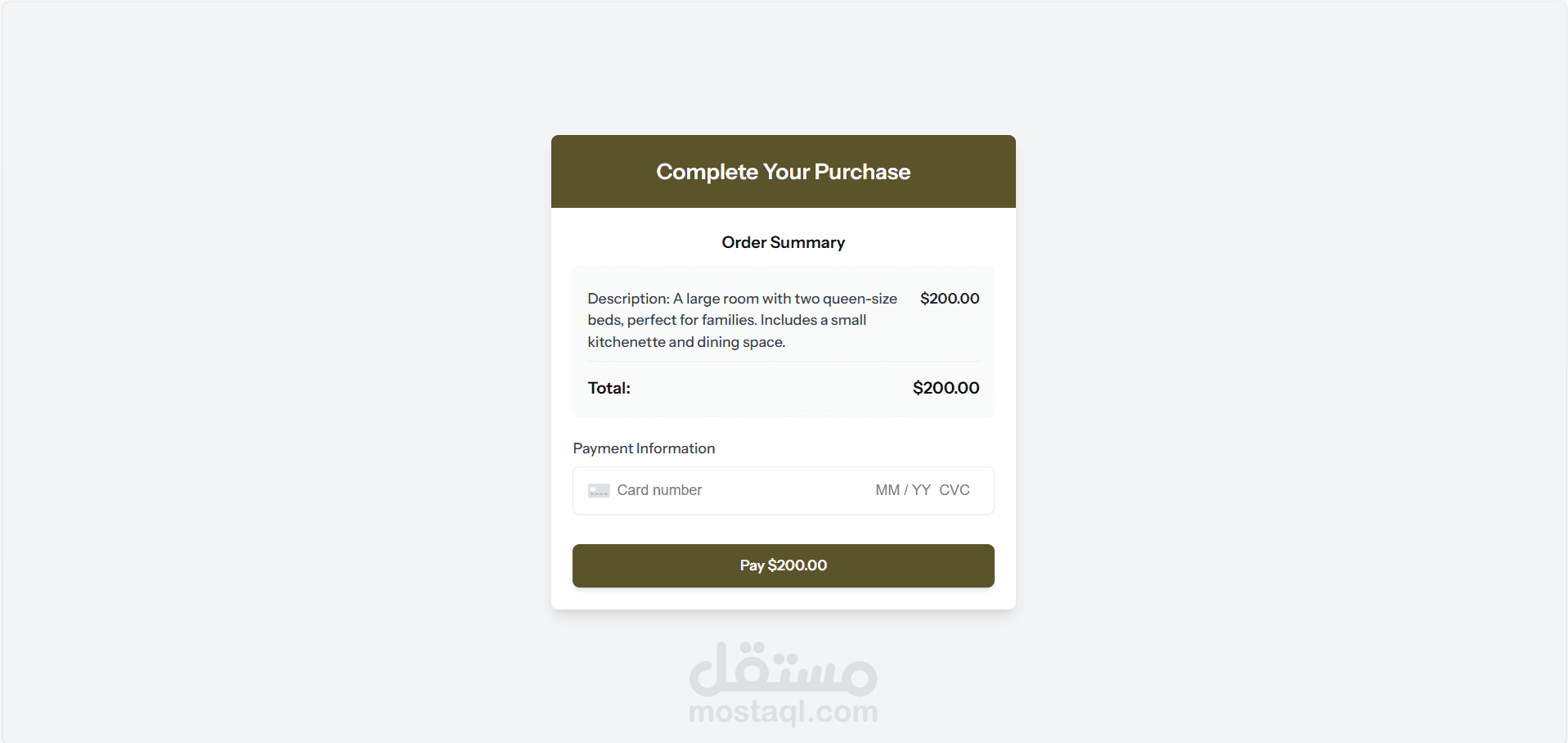Click the room description text
Image resolution: width=1568 pixels, height=743 pixels.
point(741,320)
